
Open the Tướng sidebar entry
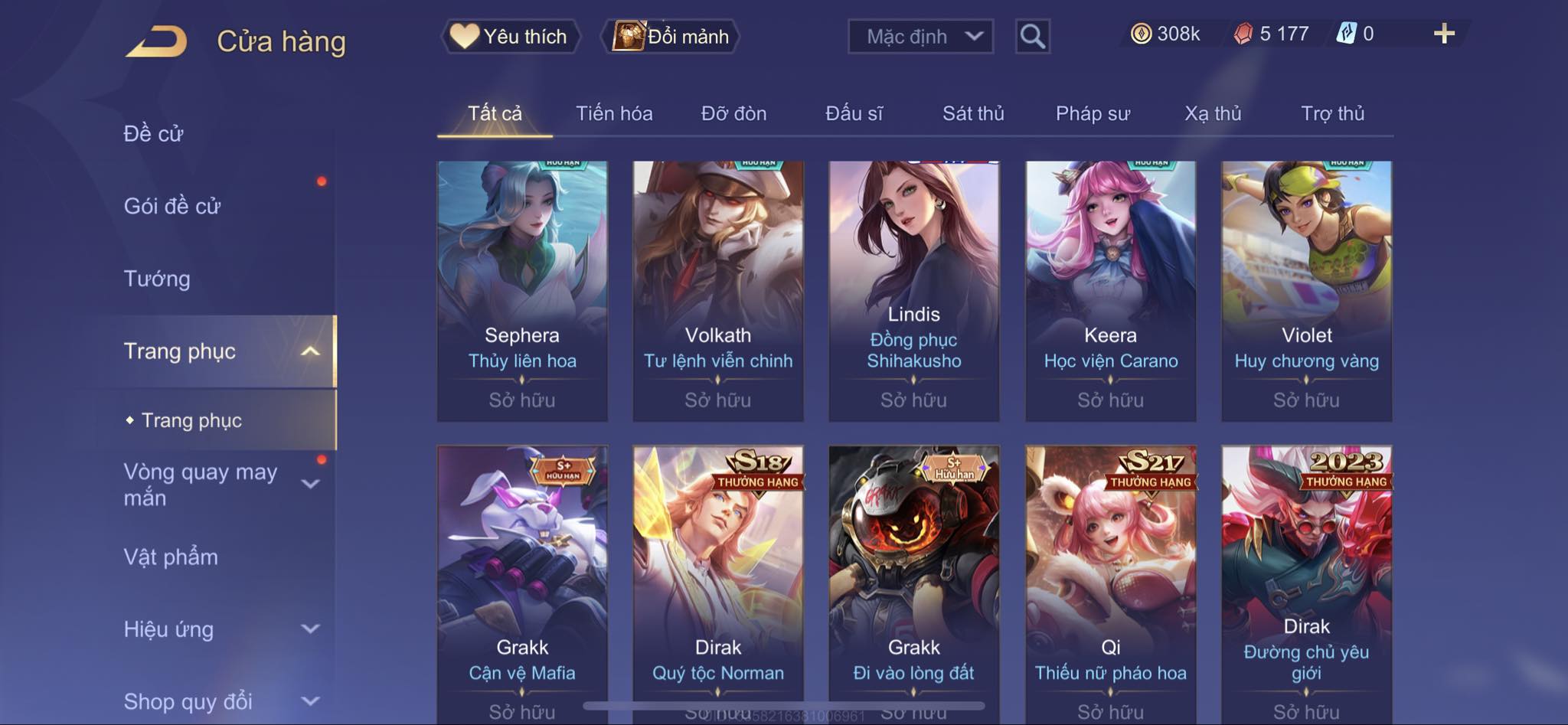point(157,279)
